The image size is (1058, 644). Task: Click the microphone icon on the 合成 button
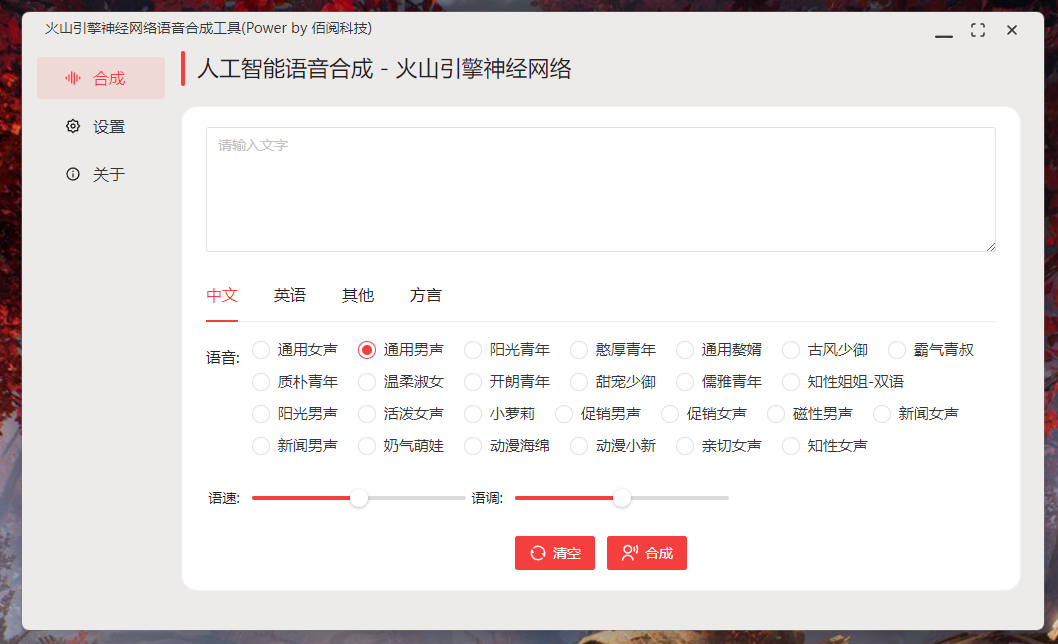click(x=629, y=552)
